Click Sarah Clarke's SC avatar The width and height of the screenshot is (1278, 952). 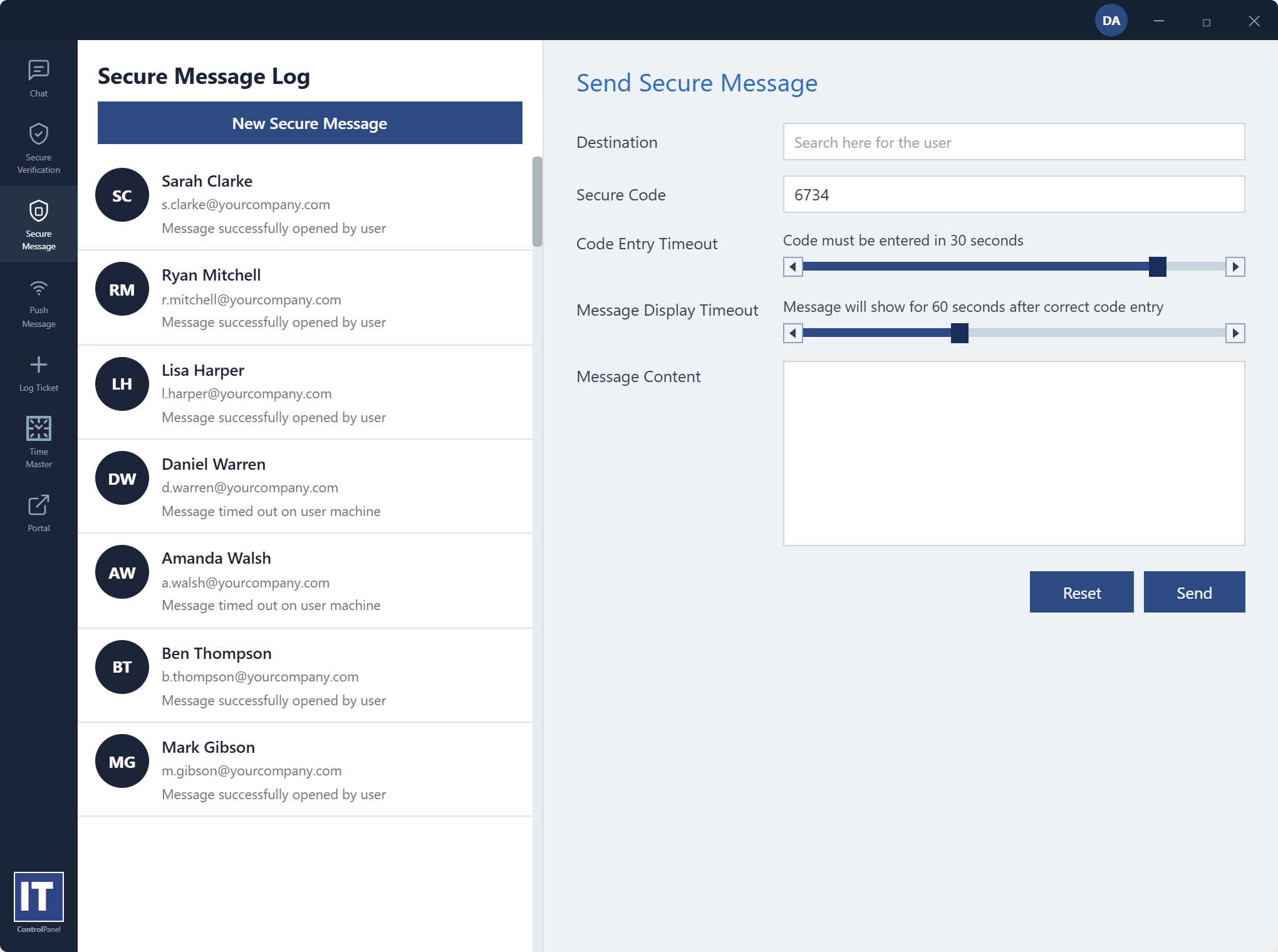122,195
